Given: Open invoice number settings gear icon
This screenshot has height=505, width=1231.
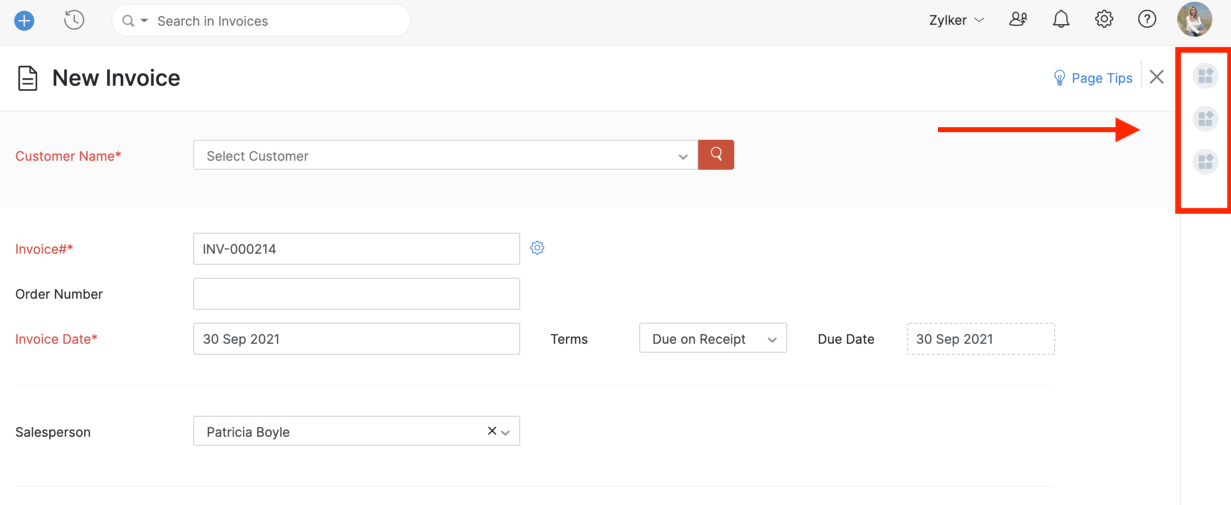Looking at the screenshot, I should (x=537, y=248).
